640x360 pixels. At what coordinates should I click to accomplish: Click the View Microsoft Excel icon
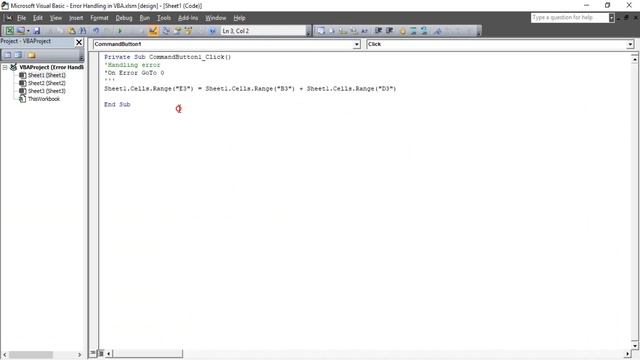(9, 31)
